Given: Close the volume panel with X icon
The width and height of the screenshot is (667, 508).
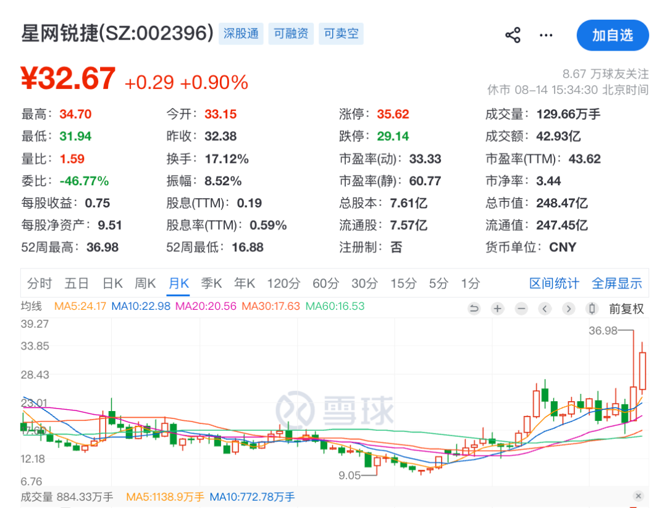Looking at the screenshot, I should point(638,496).
